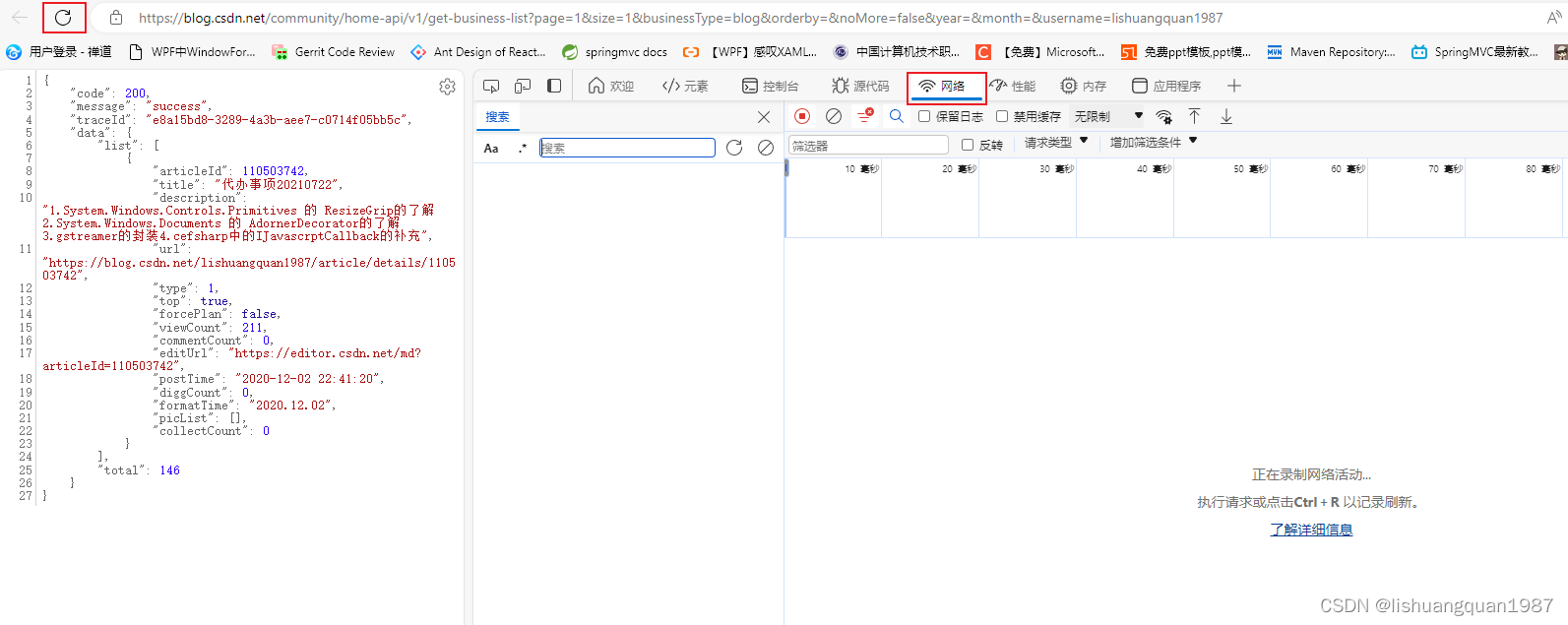
Task: Open JSON viewer settings gear
Action: [x=447, y=87]
